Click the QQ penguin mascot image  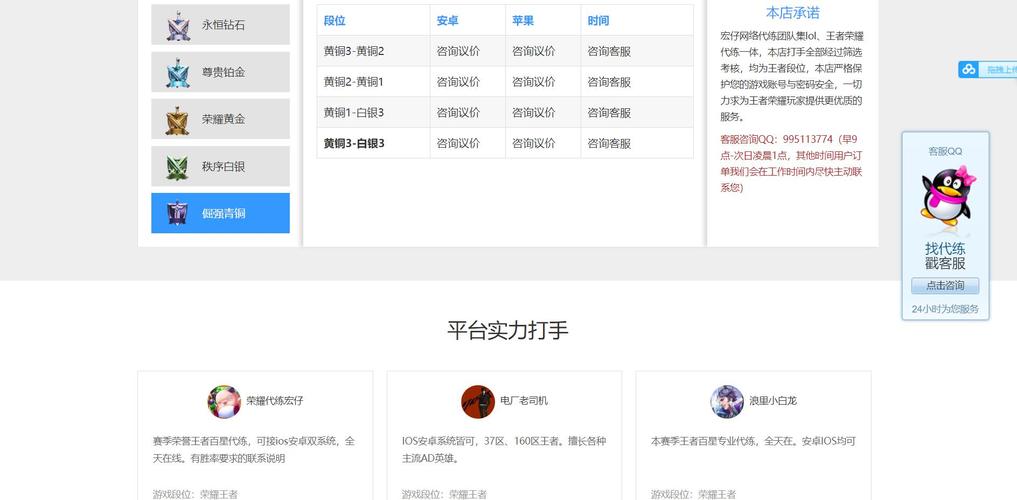(948, 196)
